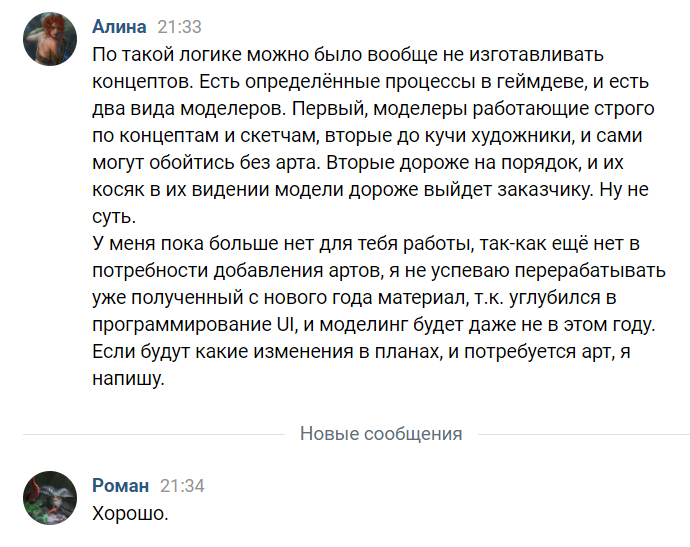Click the "UI" text in the message
This screenshot has width=690, height=547.
tap(284, 325)
